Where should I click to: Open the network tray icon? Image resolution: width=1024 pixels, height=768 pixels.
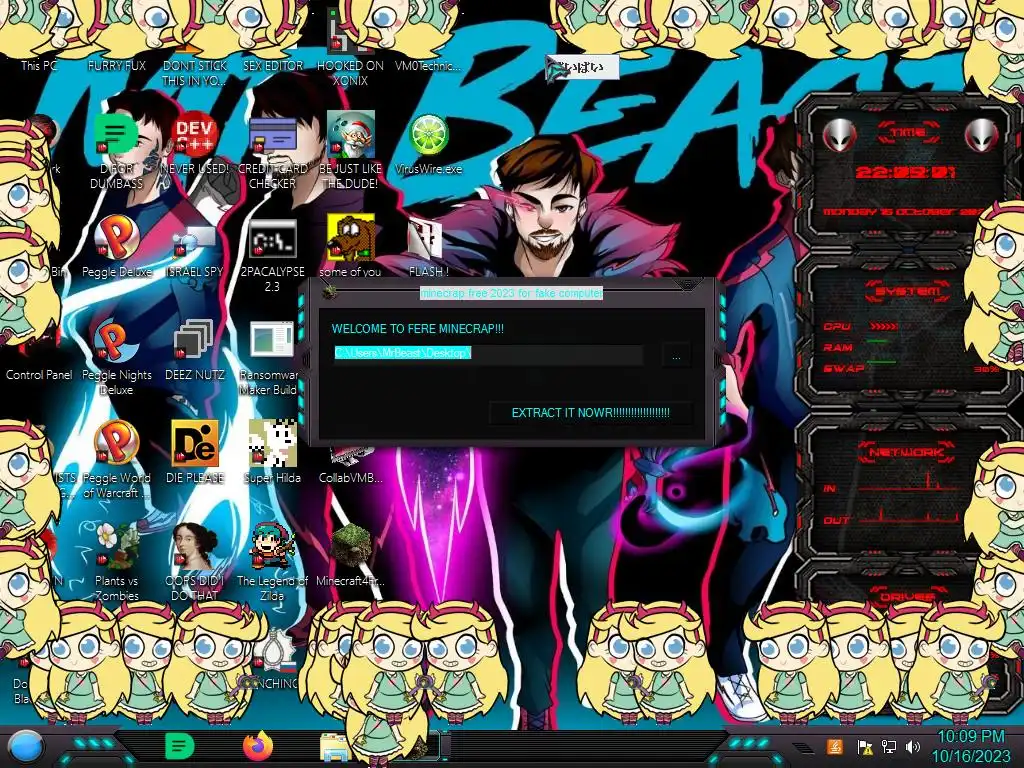click(888, 746)
